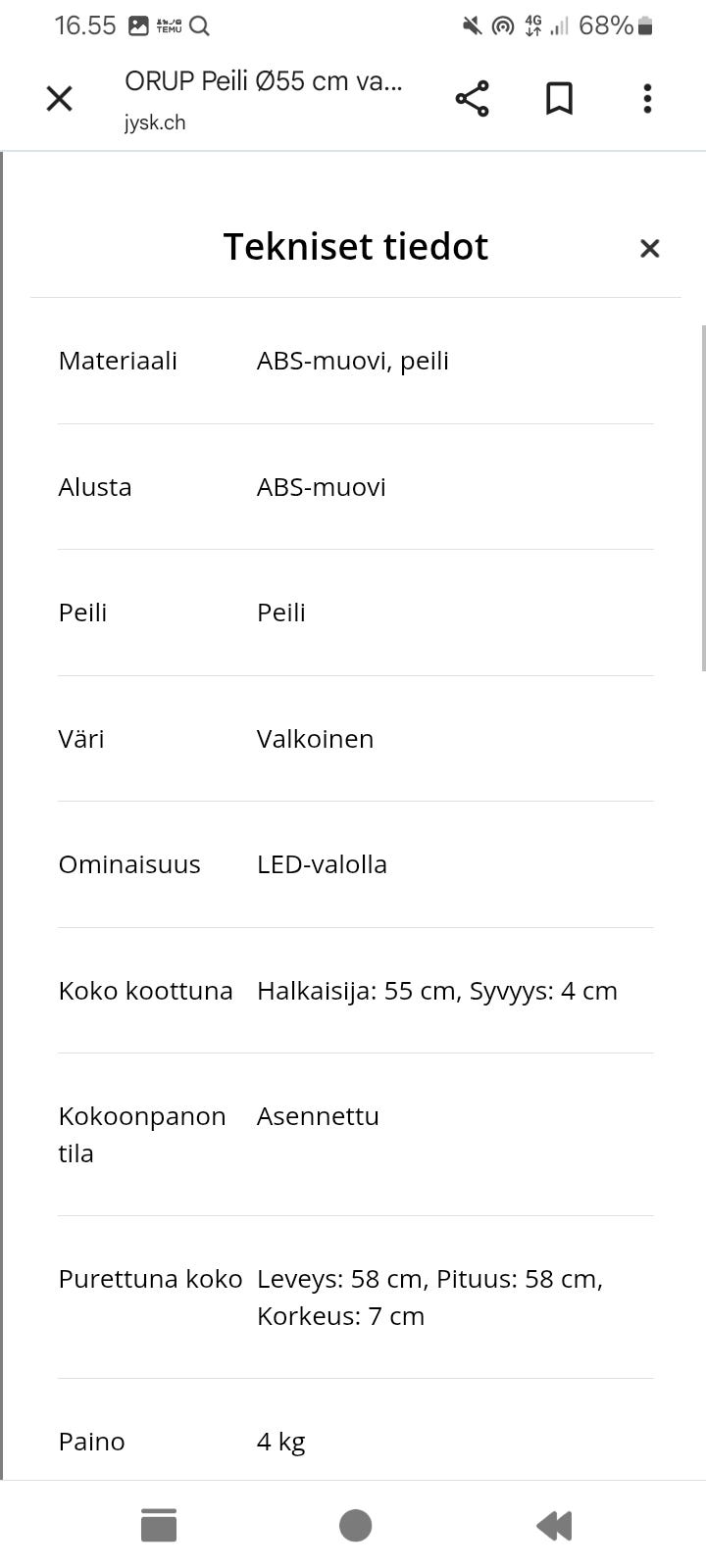Tap the Paino 4 kg row

coord(355,1442)
